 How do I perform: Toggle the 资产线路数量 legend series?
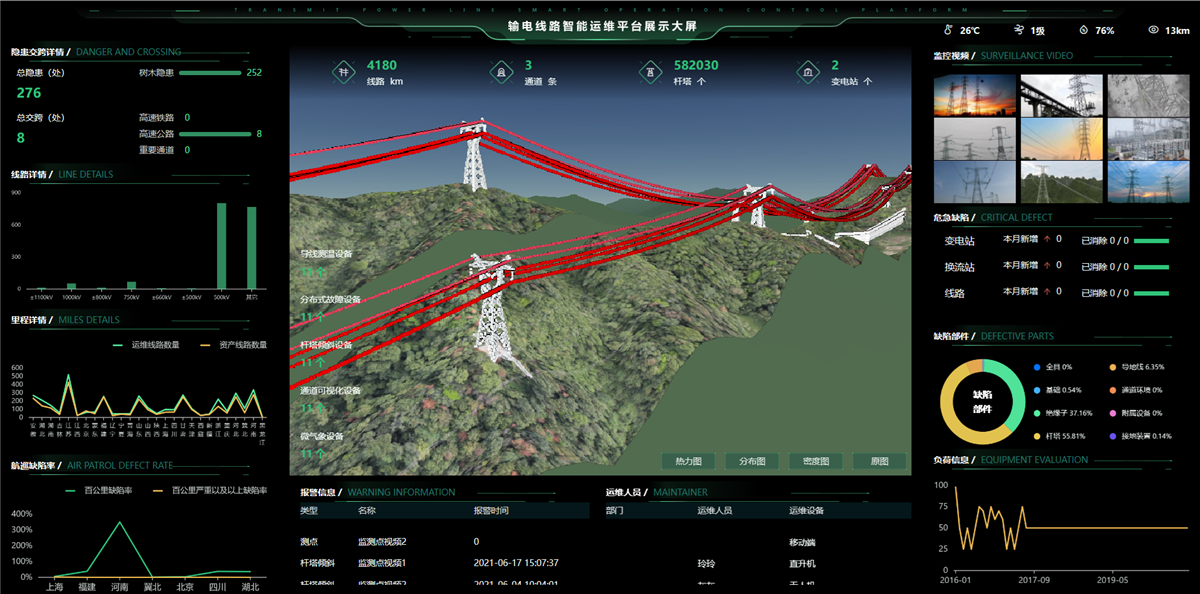coord(234,345)
